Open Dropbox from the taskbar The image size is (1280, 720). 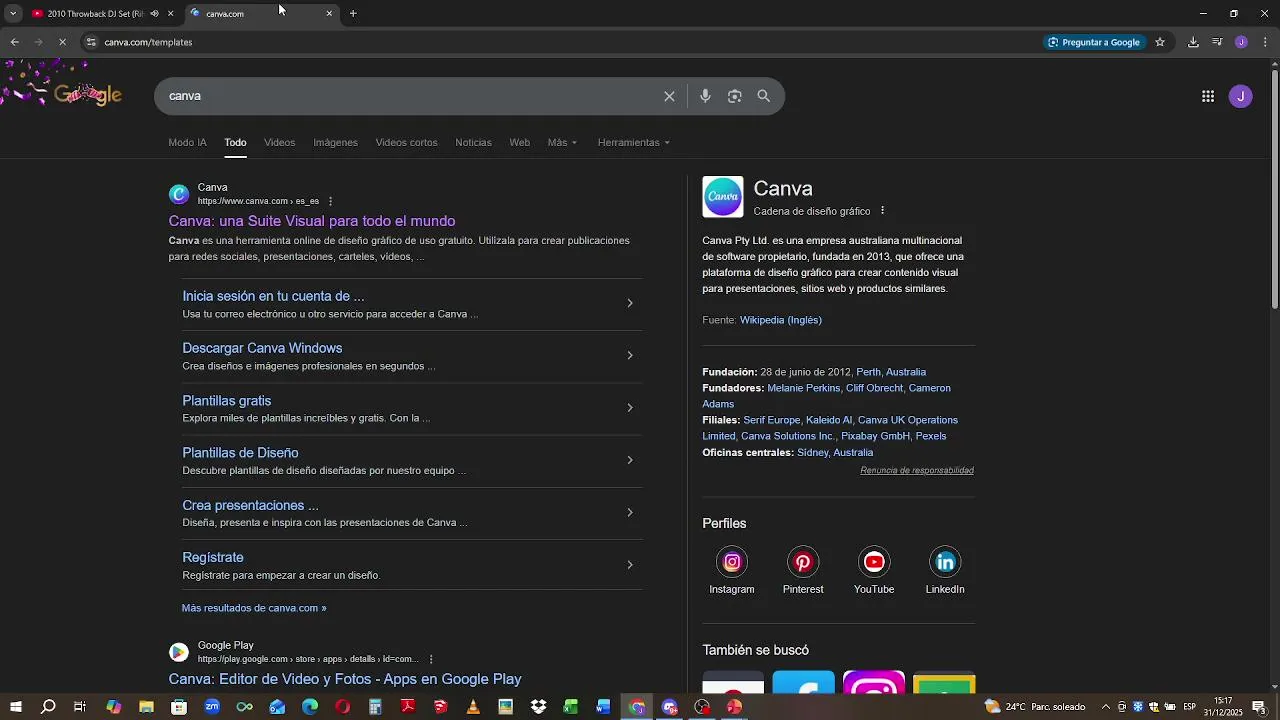(538, 707)
